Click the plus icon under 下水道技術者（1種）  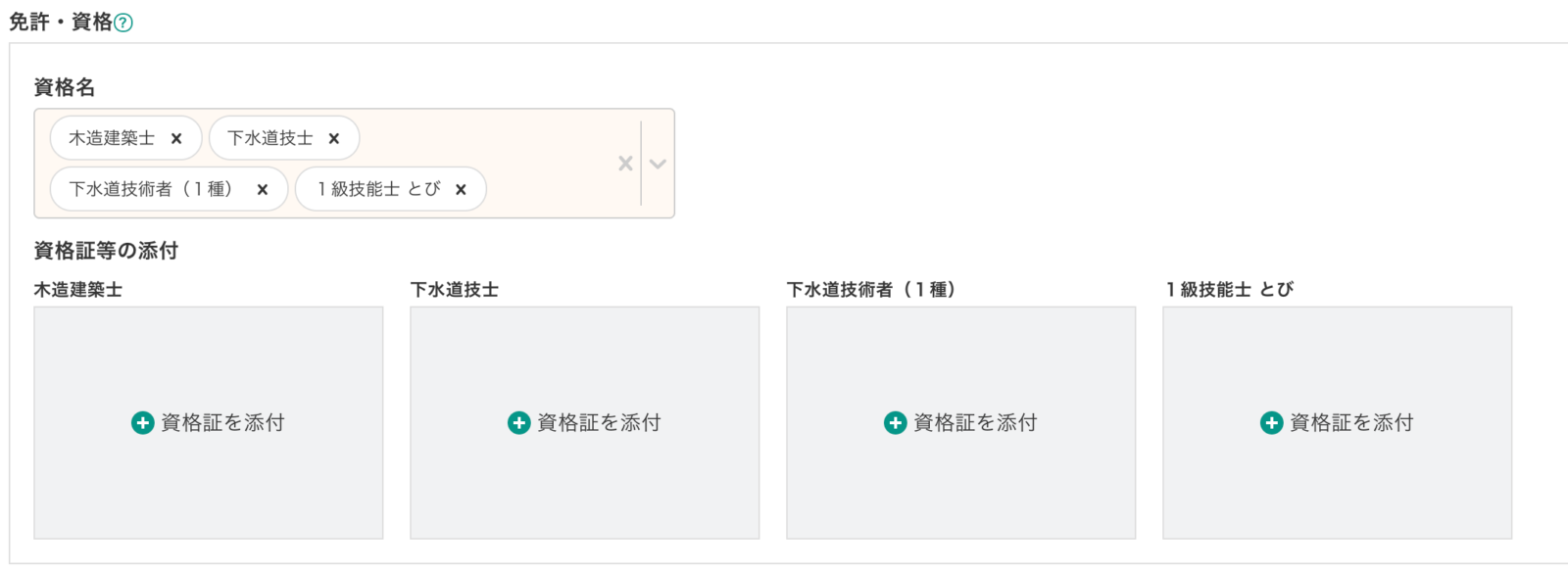click(x=895, y=422)
